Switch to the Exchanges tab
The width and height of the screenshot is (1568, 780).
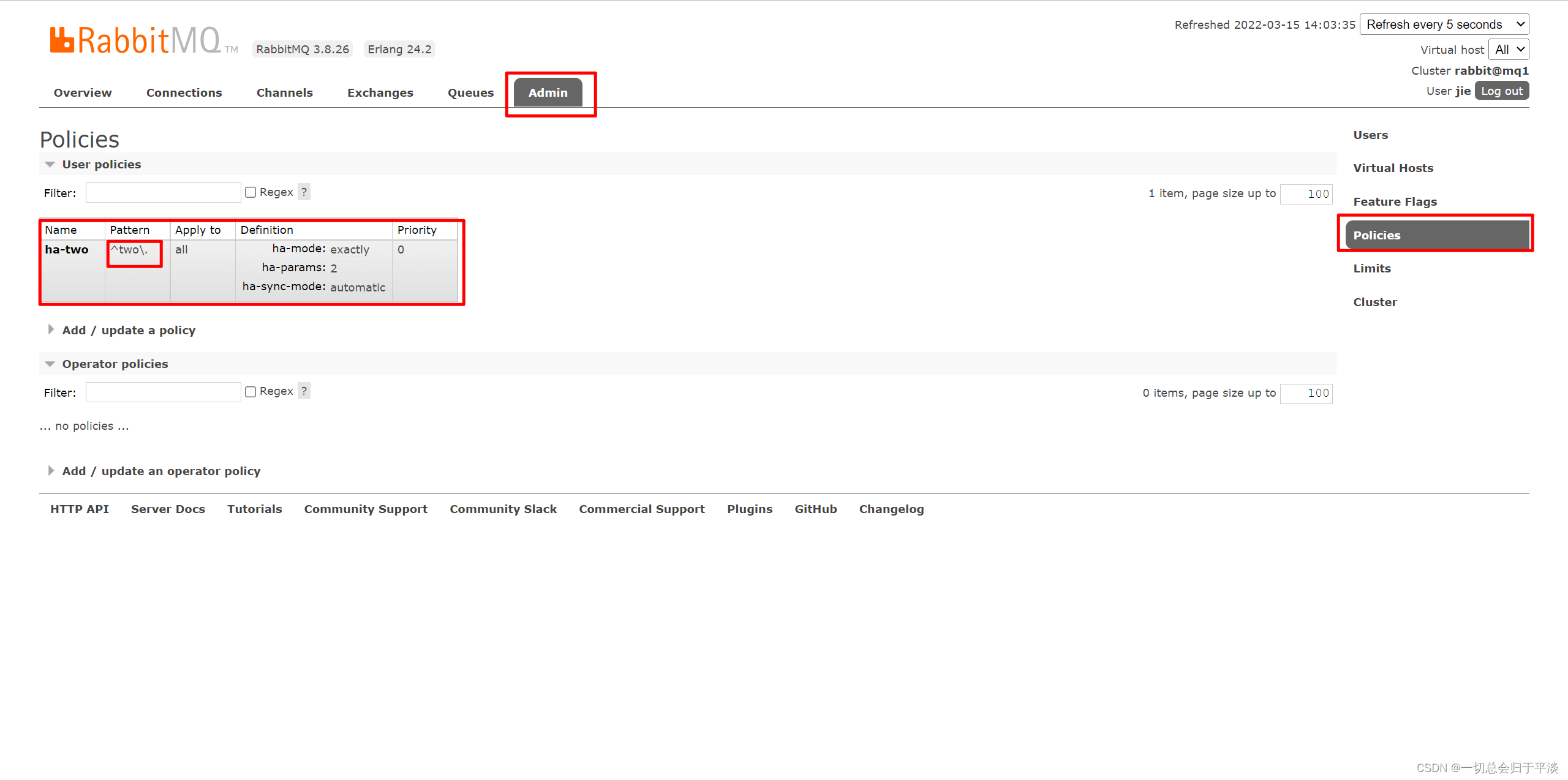pos(380,92)
